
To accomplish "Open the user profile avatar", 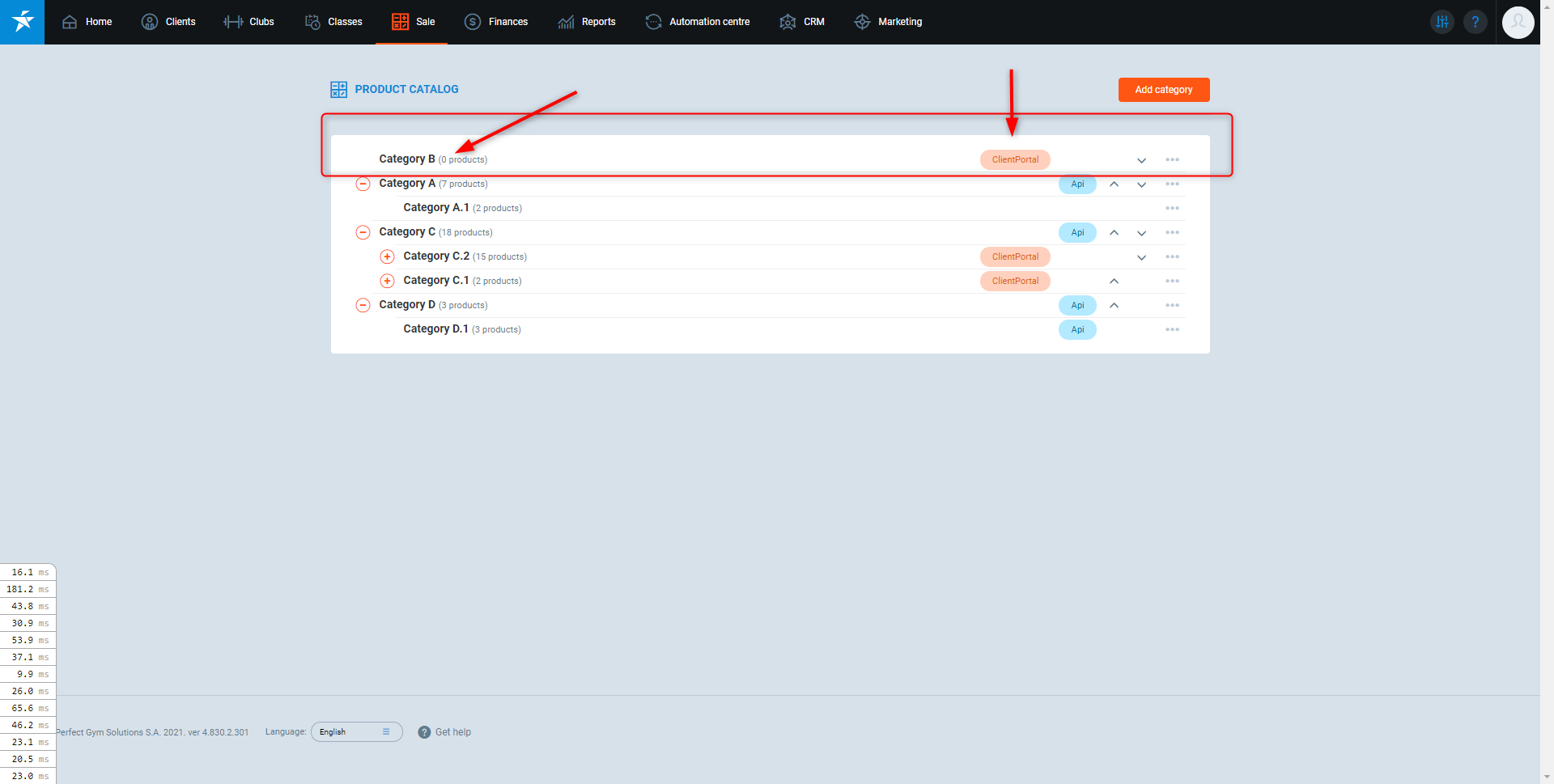I will [x=1518, y=22].
